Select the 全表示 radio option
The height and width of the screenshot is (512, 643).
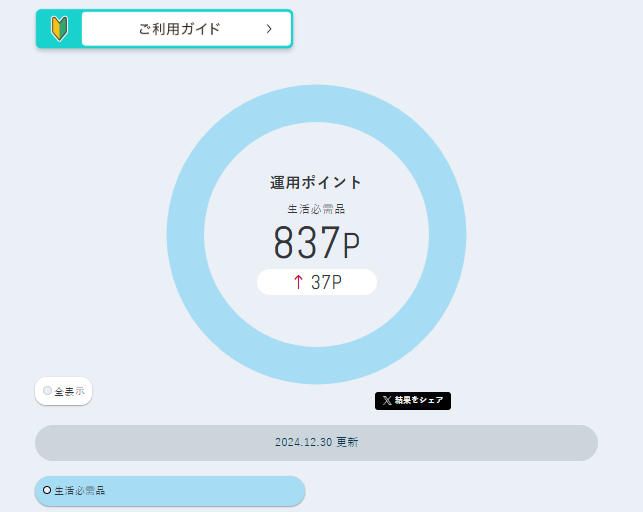point(63,391)
